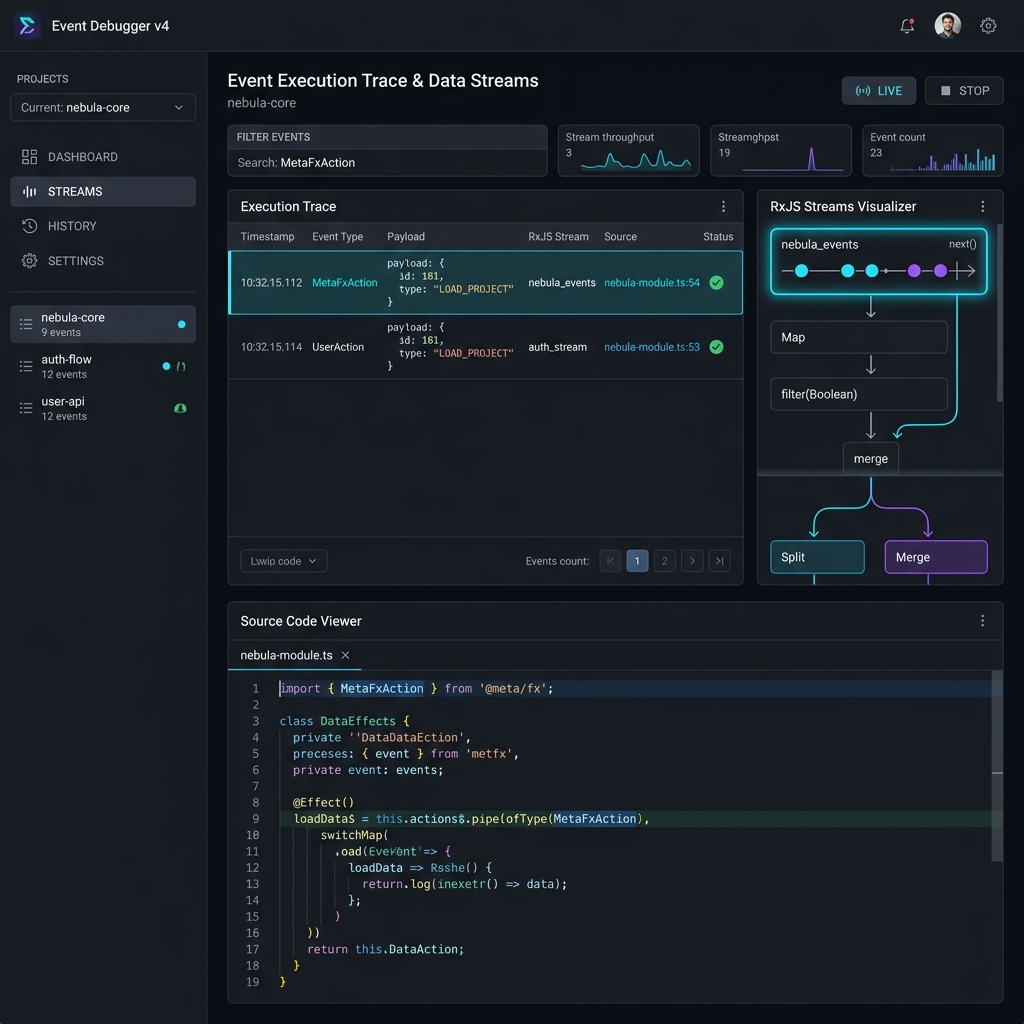Go to events page 1
This screenshot has height=1024, width=1024.
pos(637,561)
